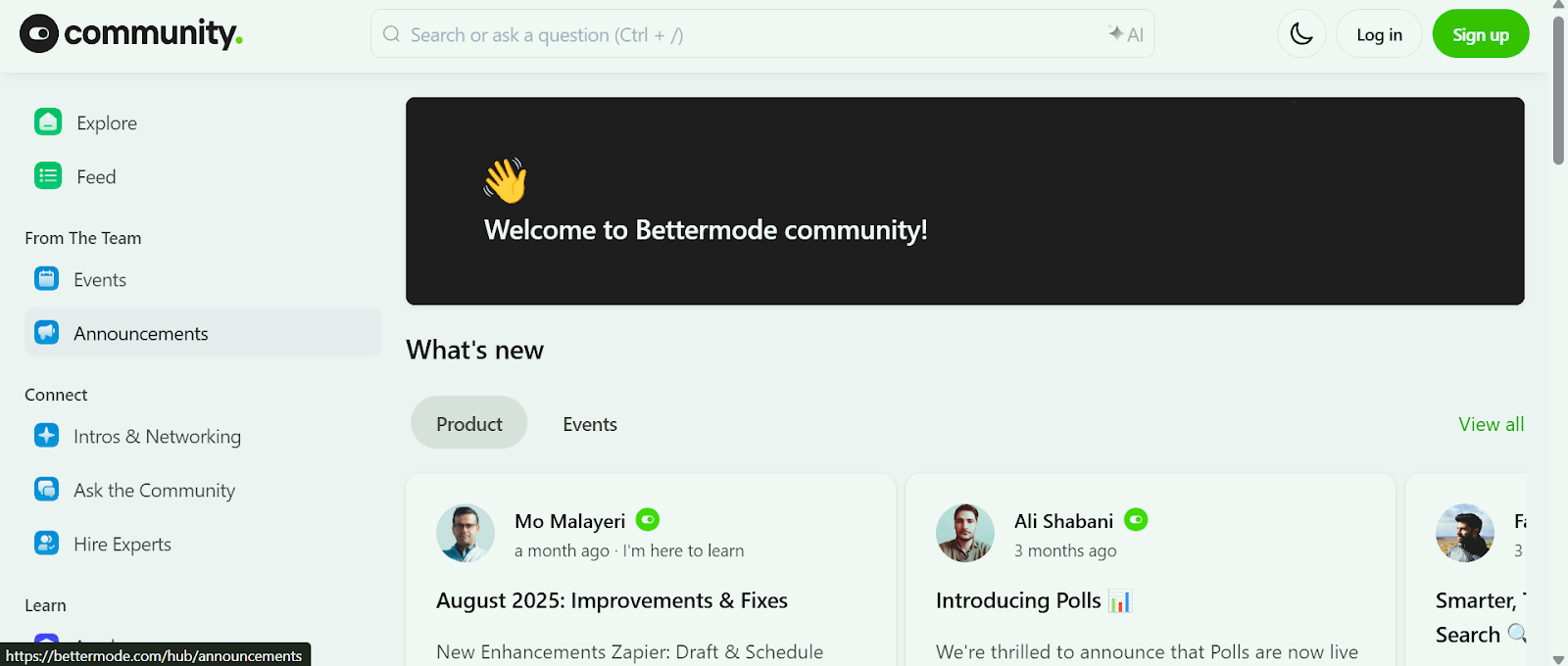The image size is (1568, 666).
Task: Click the search magnifier icon
Action: [392, 34]
